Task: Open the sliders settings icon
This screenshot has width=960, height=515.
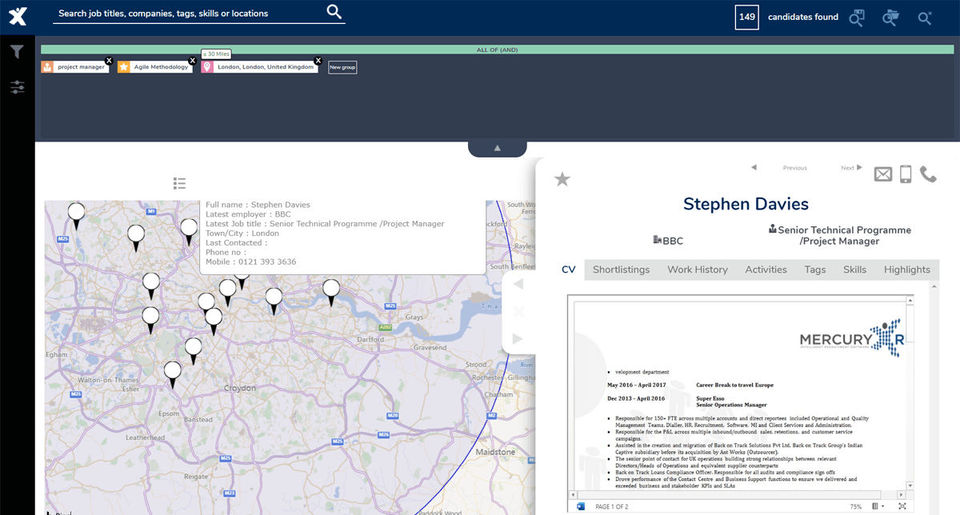Action: 17,88
